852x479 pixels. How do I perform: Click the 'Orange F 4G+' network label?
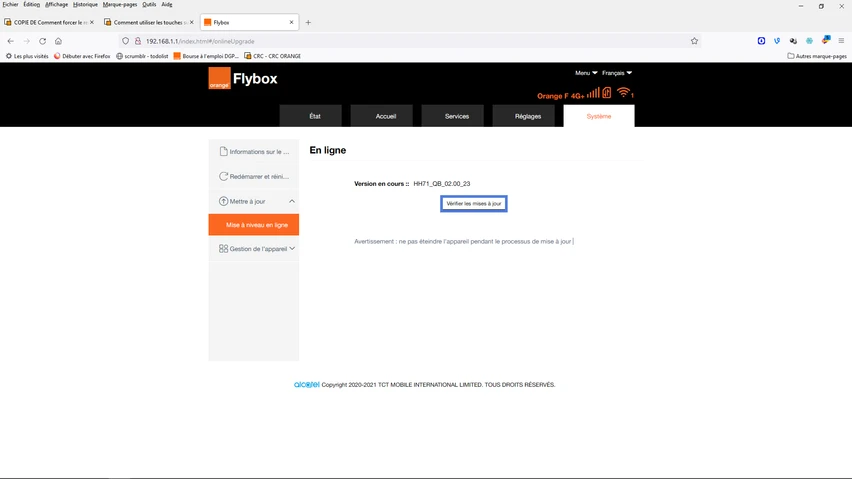click(561, 96)
